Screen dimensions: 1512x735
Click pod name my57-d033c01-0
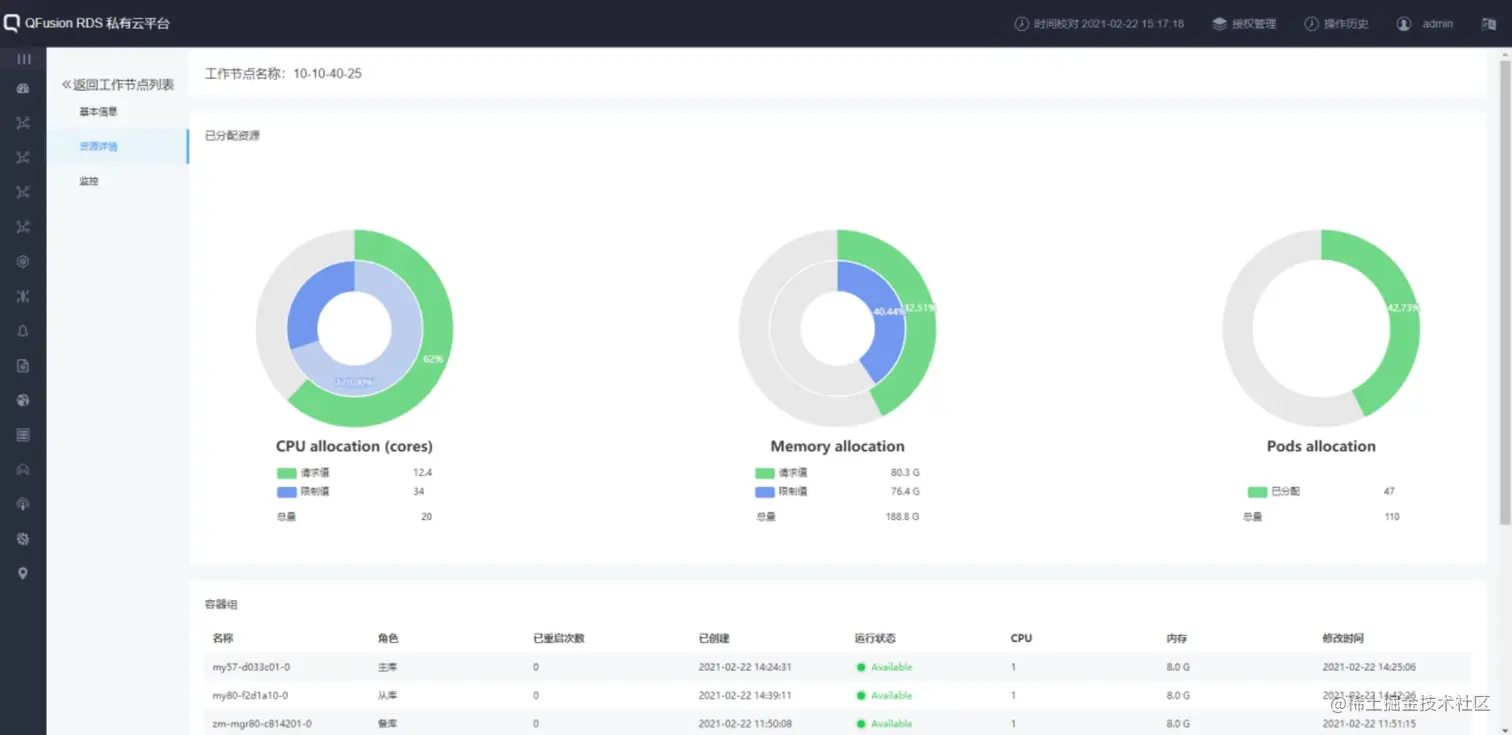tap(251, 667)
